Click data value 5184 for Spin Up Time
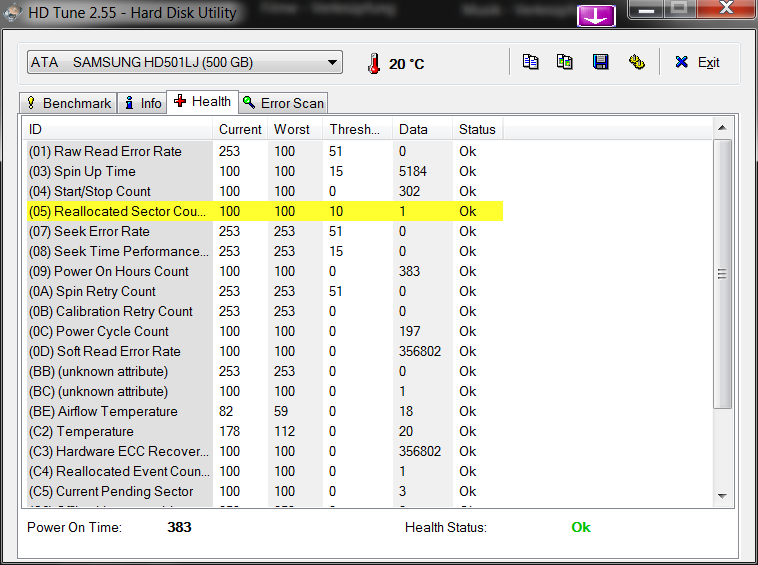Image resolution: width=758 pixels, height=565 pixels. [x=412, y=172]
